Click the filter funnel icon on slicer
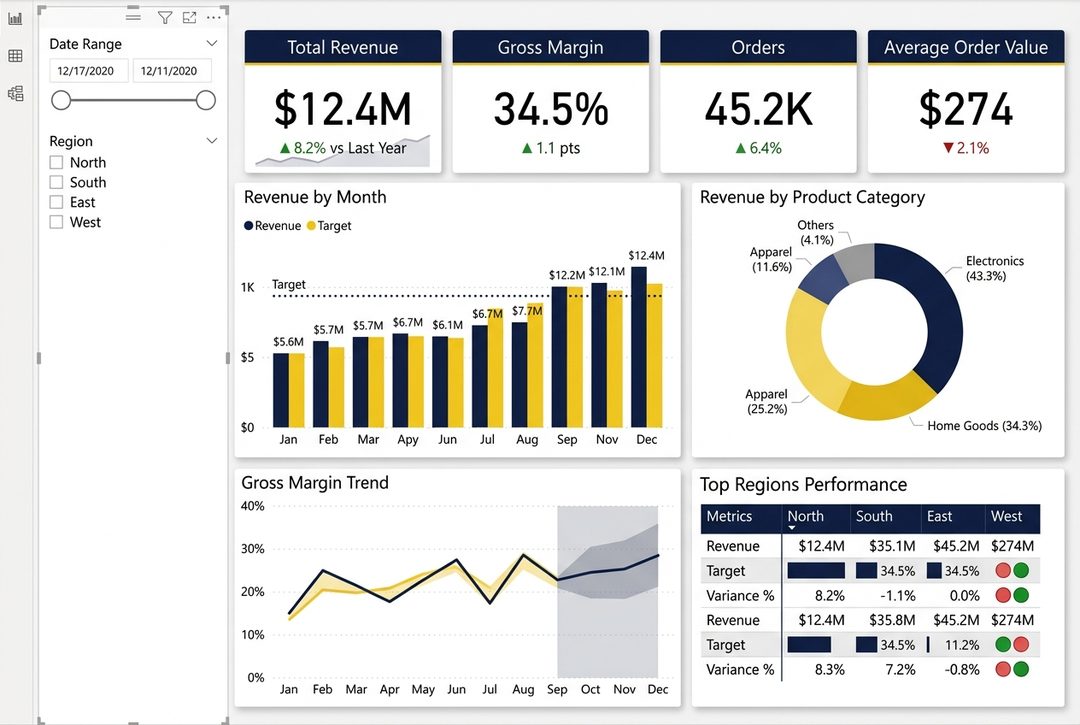 [x=165, y=17]
